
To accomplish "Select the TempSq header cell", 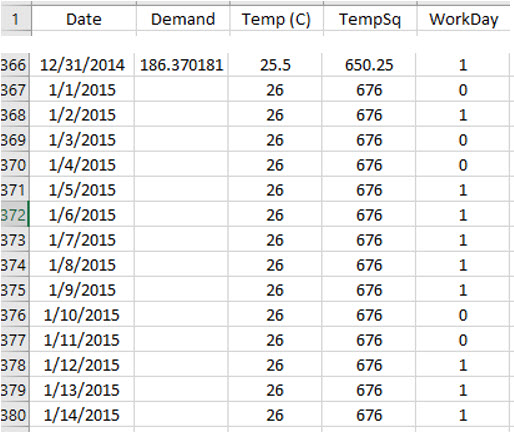I will tap(370, 19).
